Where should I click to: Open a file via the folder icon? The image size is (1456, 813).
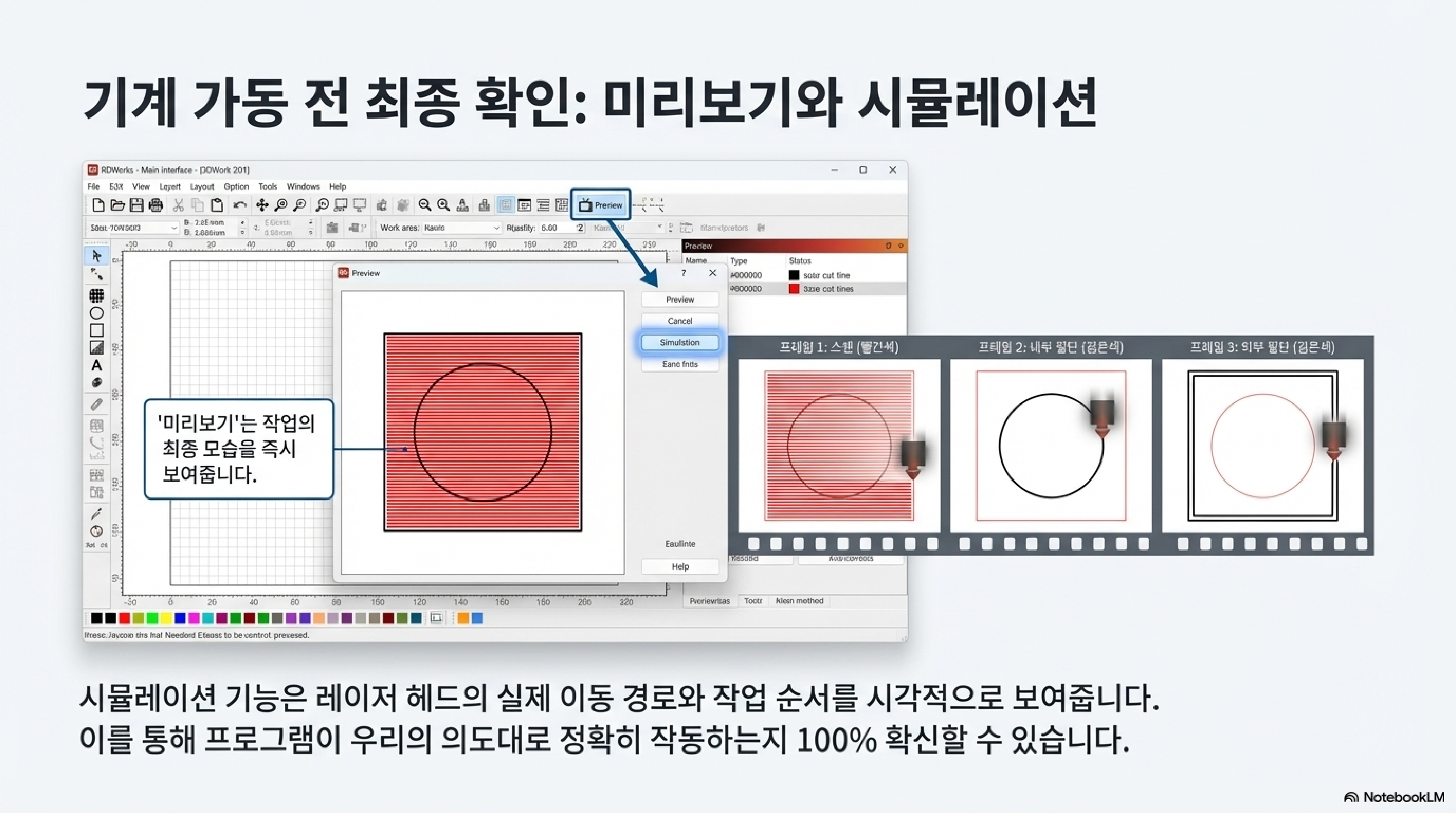pyautogui.click(x=118, y=205)
